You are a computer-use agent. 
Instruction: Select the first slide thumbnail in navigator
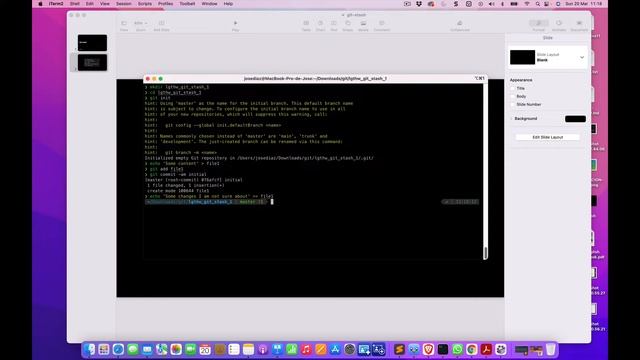point(92,42)
